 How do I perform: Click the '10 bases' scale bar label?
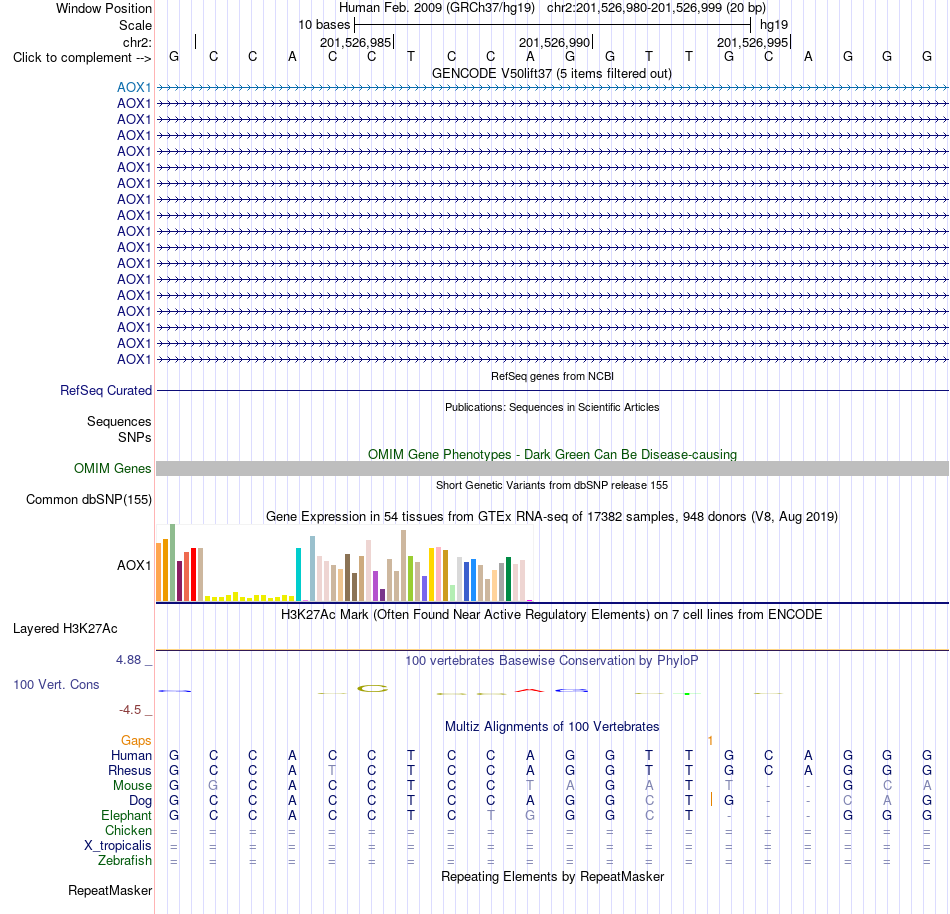(x=324, y=25)
